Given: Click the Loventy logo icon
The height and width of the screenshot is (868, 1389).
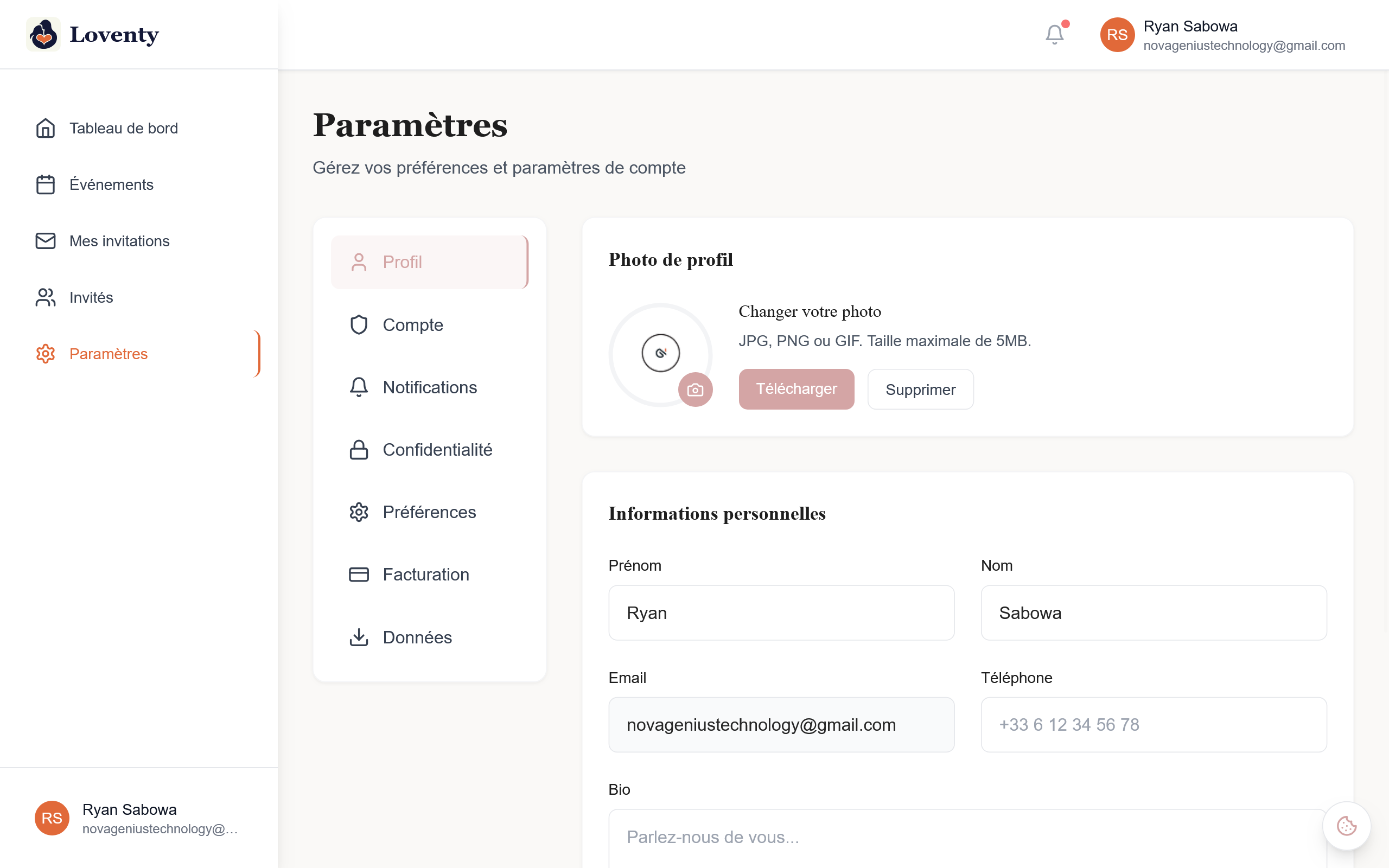Looking at the screenshot, I should coord(43,34).
